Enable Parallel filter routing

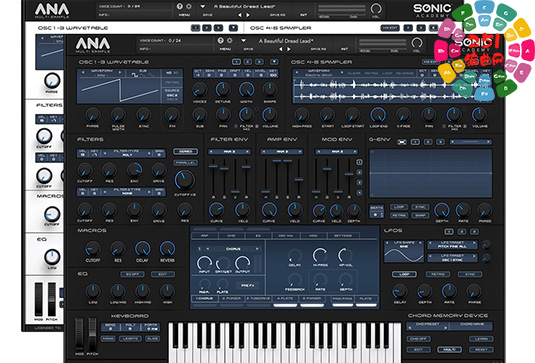pos(185,163)
